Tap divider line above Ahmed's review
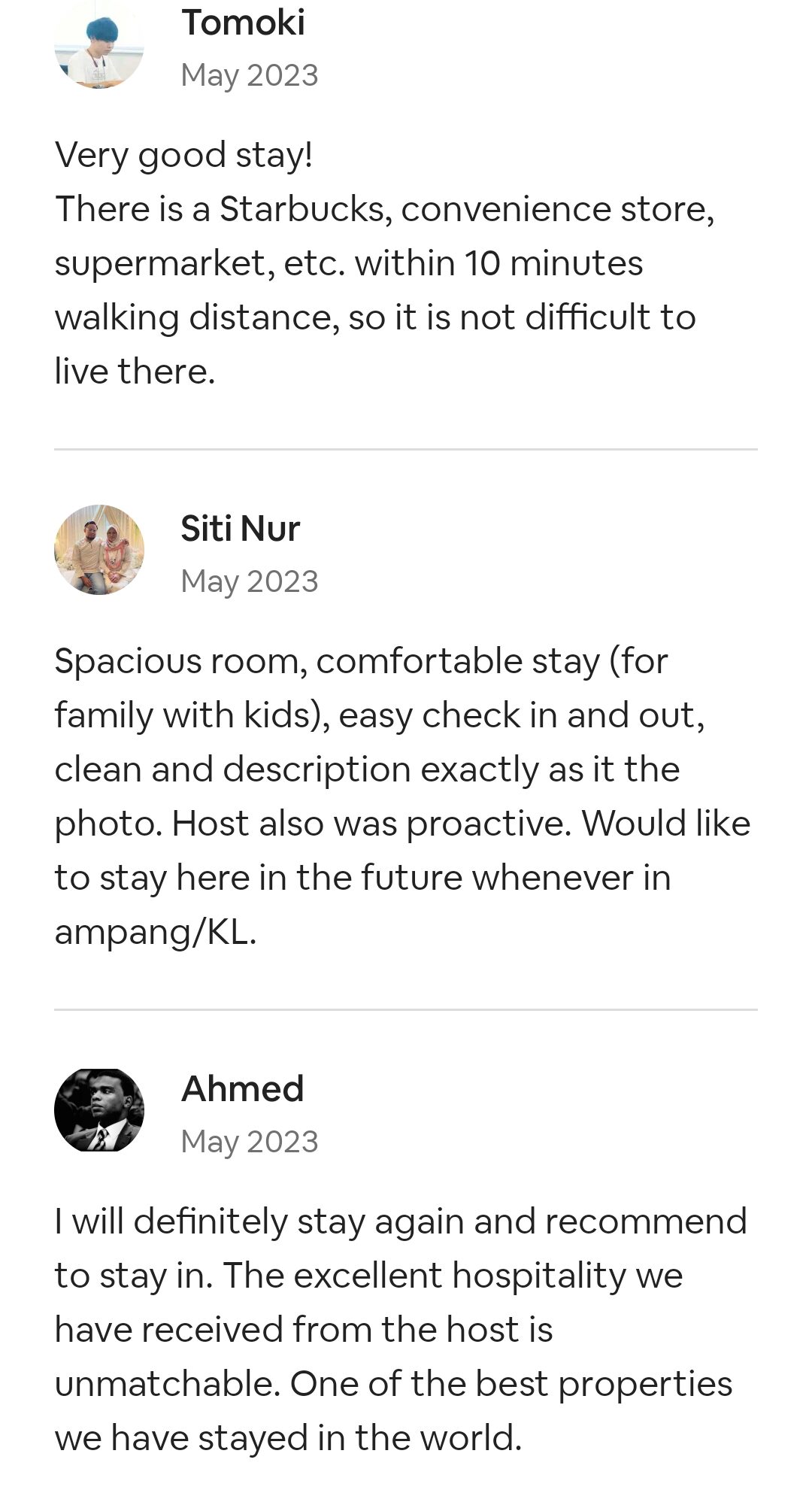The image size is (812, 1493). (x=406, y=1009)
